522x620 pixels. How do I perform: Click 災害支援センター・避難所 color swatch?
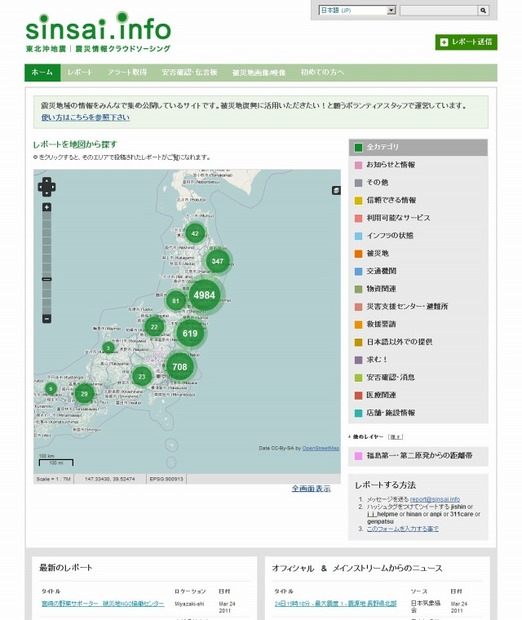358,307
